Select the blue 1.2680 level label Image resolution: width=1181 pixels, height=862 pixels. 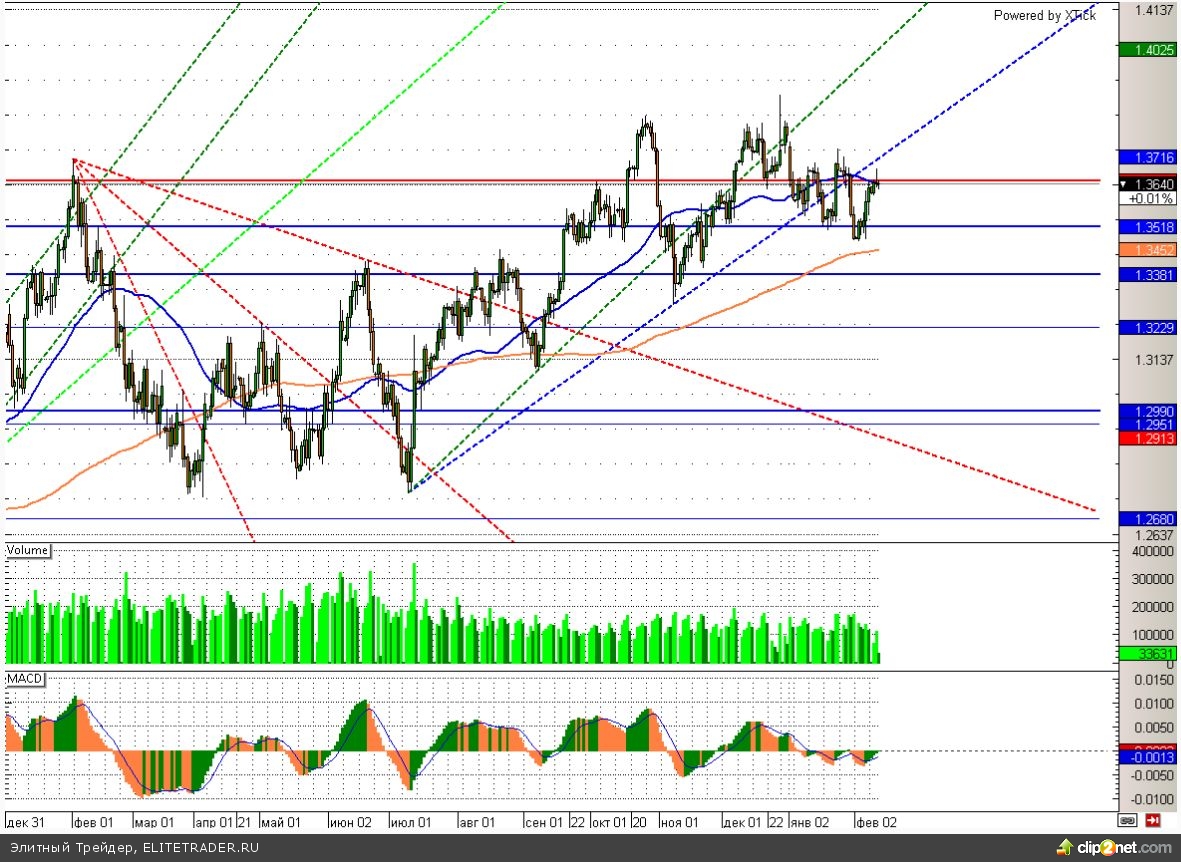[x=1147, y=519]
